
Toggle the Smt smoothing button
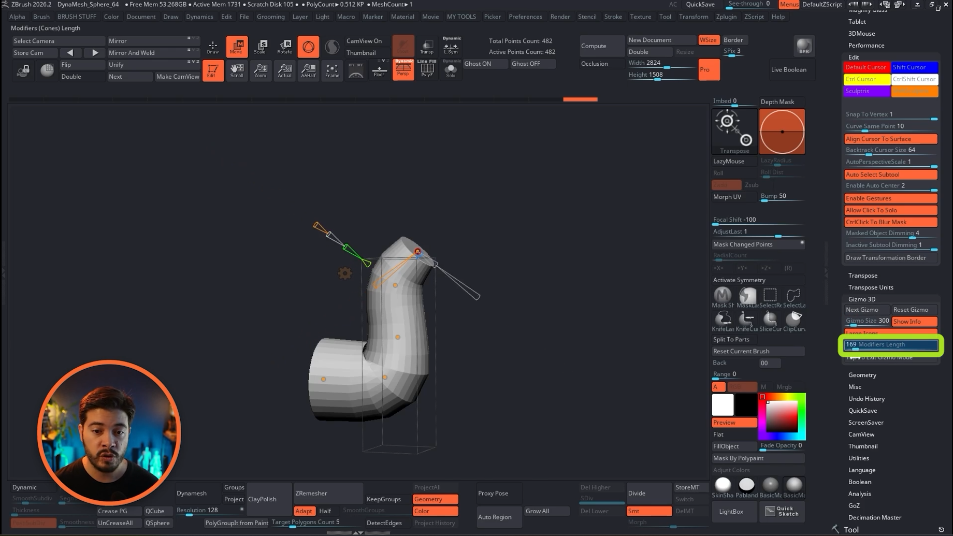649,511
